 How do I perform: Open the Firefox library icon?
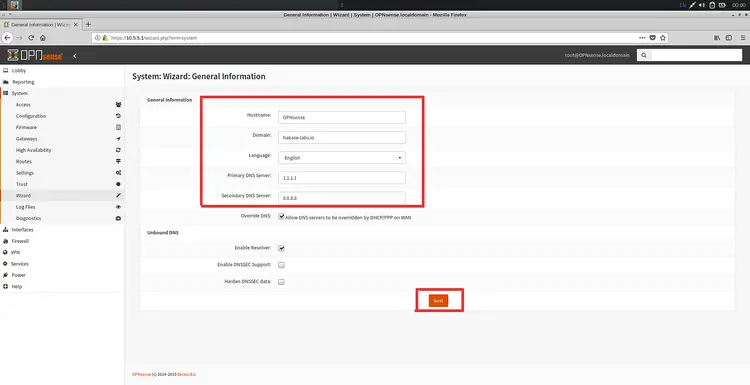click(717, 38)
